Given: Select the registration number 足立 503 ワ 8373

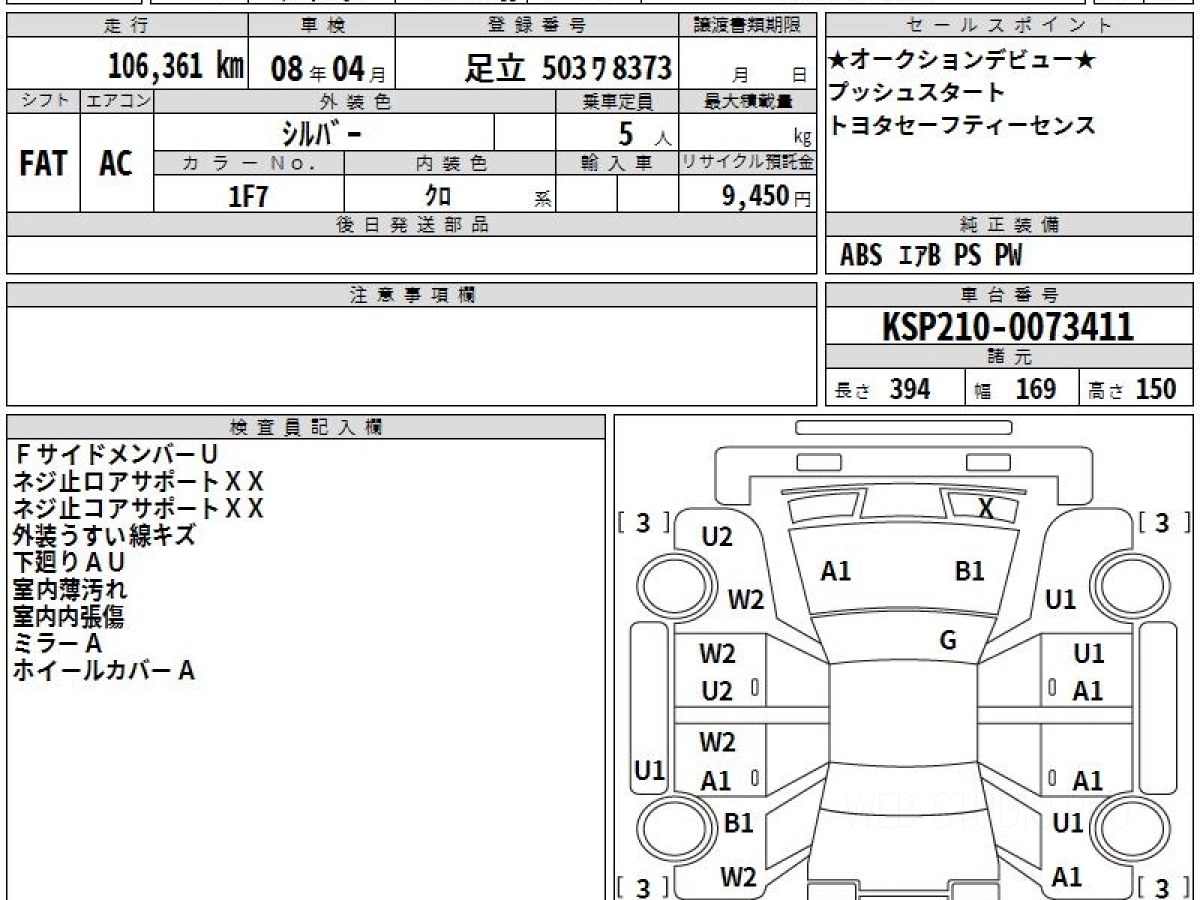Looking at the screenshot, I should click(x=568, y=68).
